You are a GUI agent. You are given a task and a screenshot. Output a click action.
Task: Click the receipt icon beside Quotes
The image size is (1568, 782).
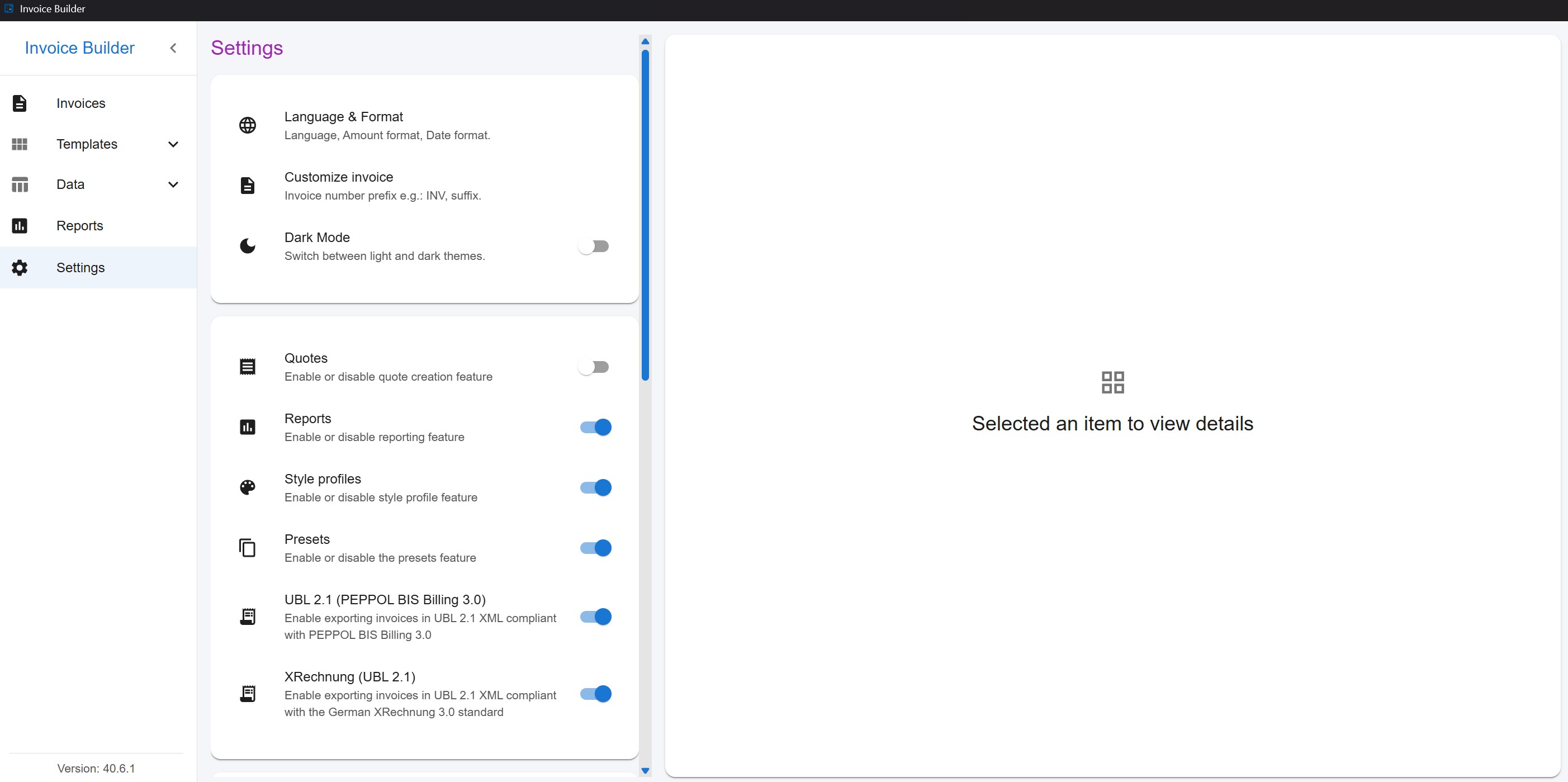pyautogui.click(x=247, y=367)
